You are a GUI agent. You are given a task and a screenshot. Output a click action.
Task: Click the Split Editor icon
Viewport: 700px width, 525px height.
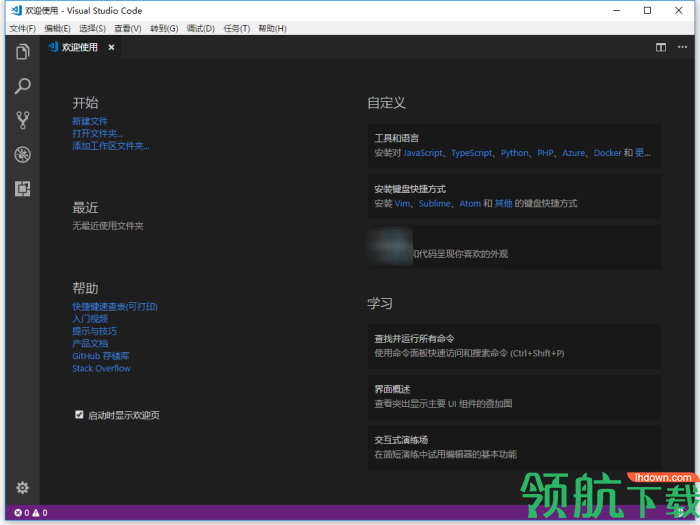[661, 47]
